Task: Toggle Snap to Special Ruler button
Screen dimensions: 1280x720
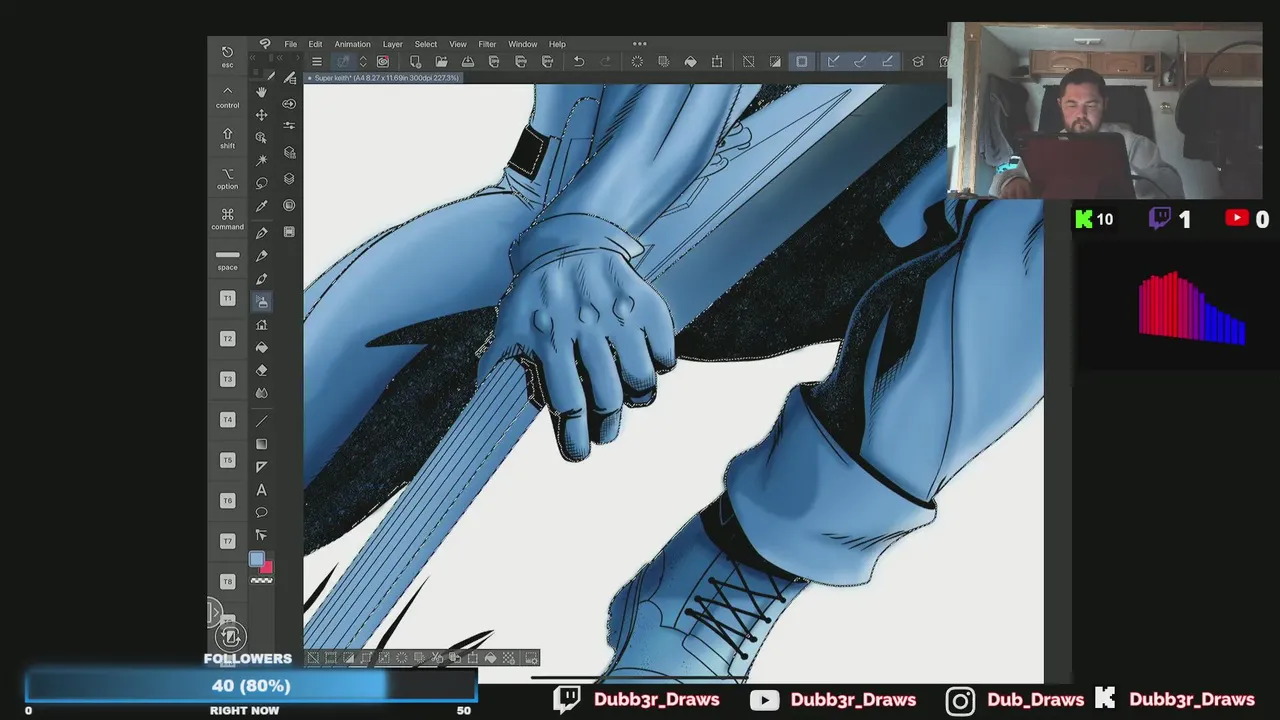Action: (860, 62)
